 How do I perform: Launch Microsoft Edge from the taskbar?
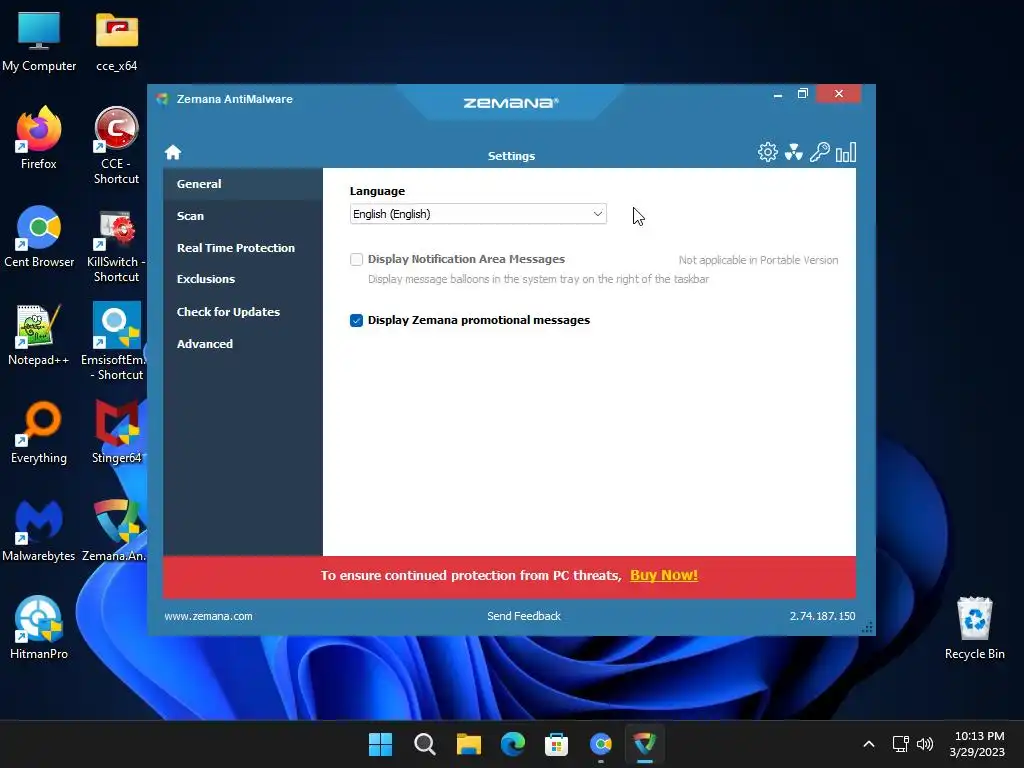click(513, 744)
